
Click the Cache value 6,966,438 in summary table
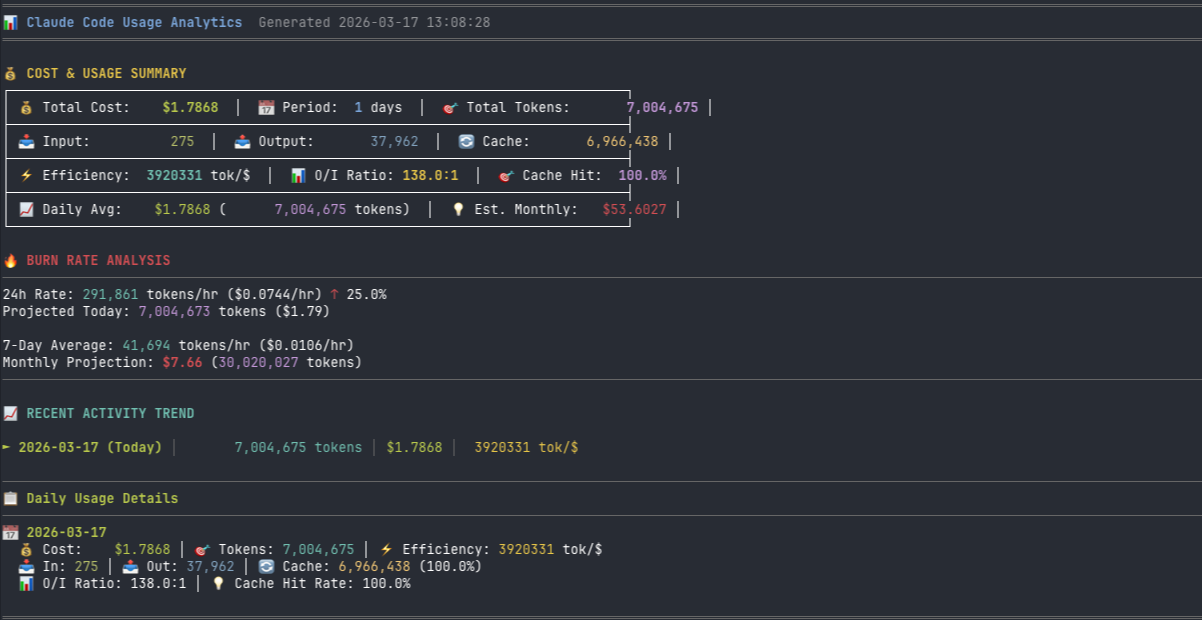(x=622, y=142)
